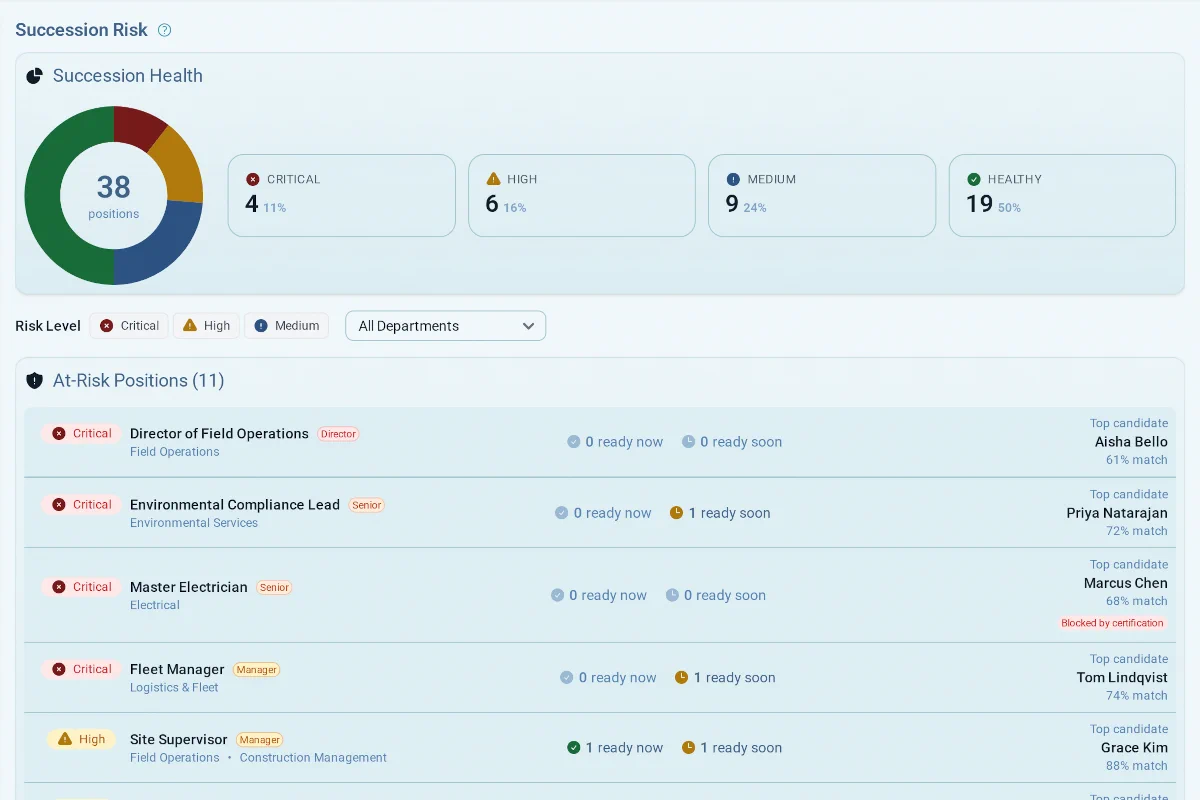Screen dimensions: 1200x800
Task: Toggle the Critical risk level filter
Action: click(129, 326)
